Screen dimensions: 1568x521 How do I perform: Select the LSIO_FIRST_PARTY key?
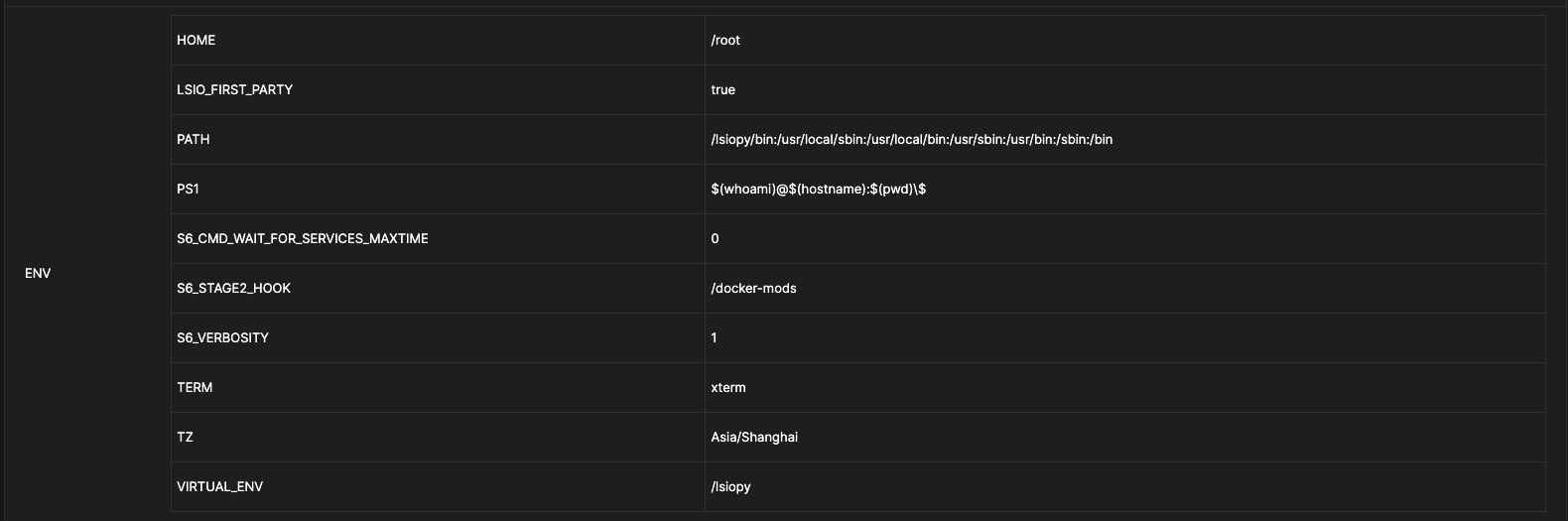234,90
